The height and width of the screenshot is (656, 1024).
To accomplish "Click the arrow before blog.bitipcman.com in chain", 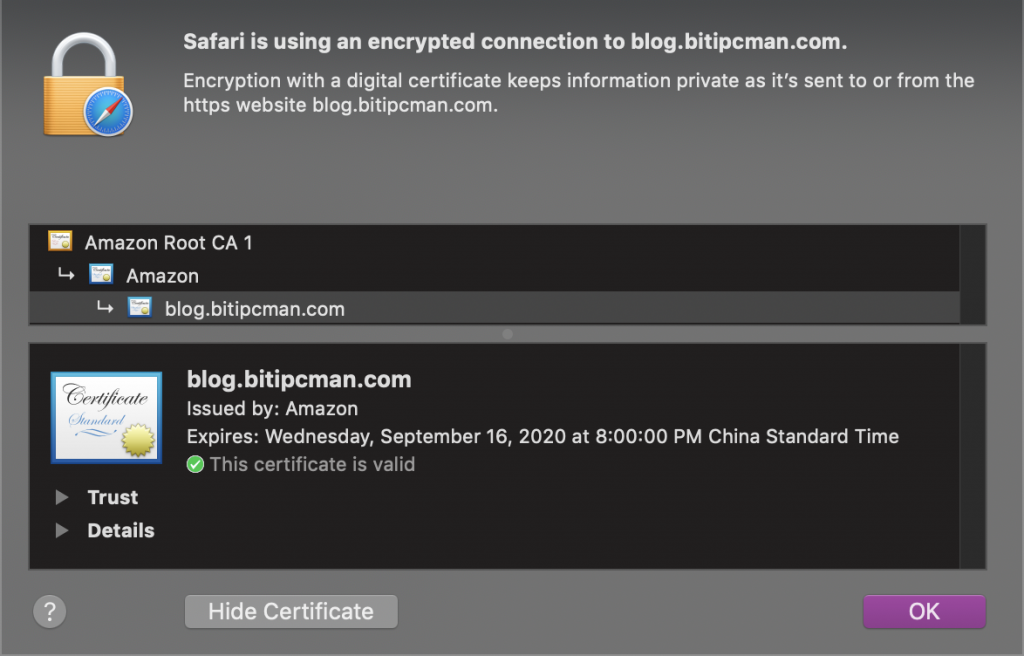I will (104, 306).
